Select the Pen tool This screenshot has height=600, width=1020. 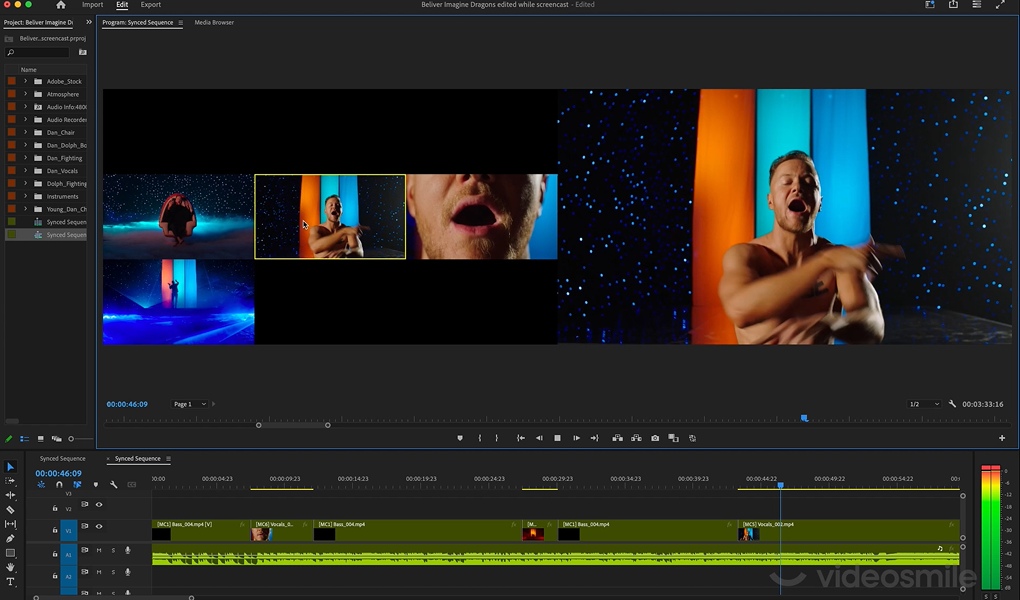point(10,538)
